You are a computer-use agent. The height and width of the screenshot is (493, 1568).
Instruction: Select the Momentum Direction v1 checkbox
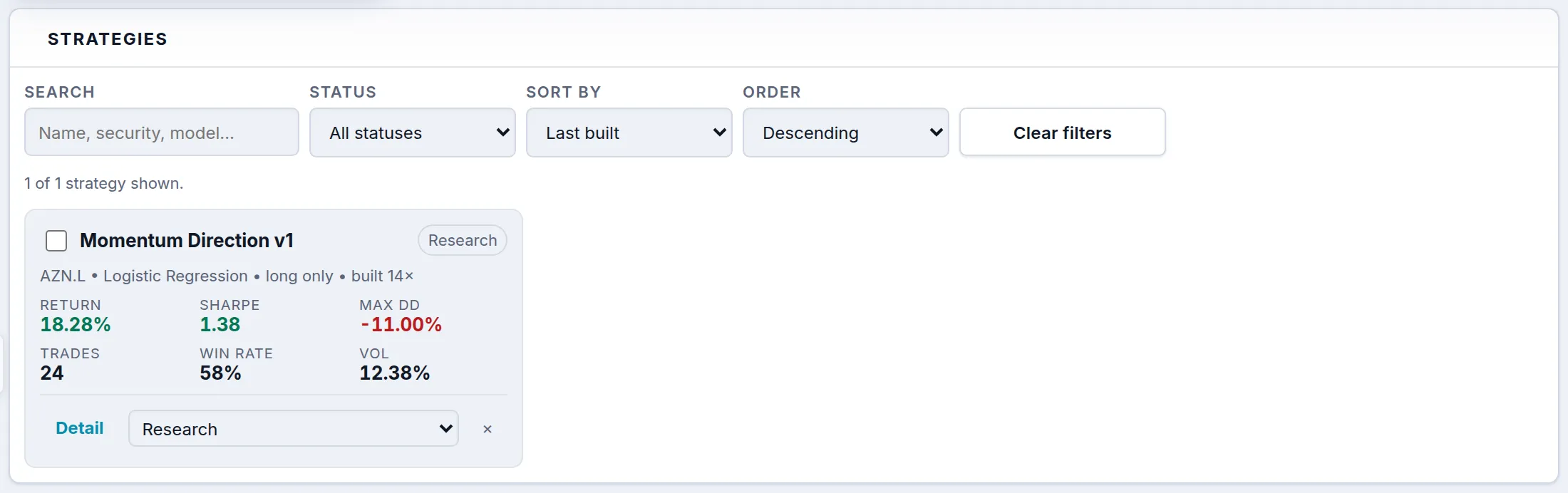56,241
